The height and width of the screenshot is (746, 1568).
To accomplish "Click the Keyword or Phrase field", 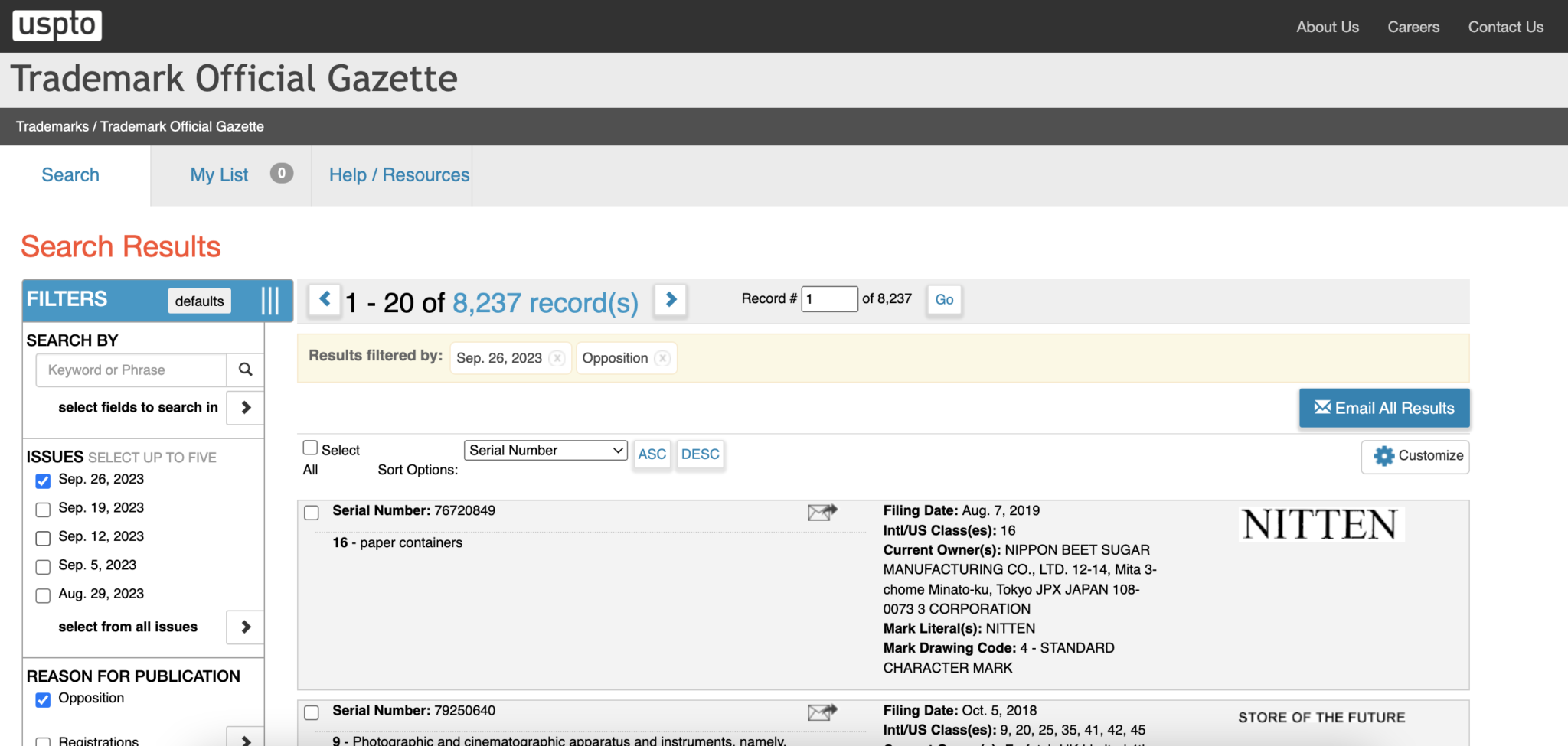I will (x=131, y=370).
